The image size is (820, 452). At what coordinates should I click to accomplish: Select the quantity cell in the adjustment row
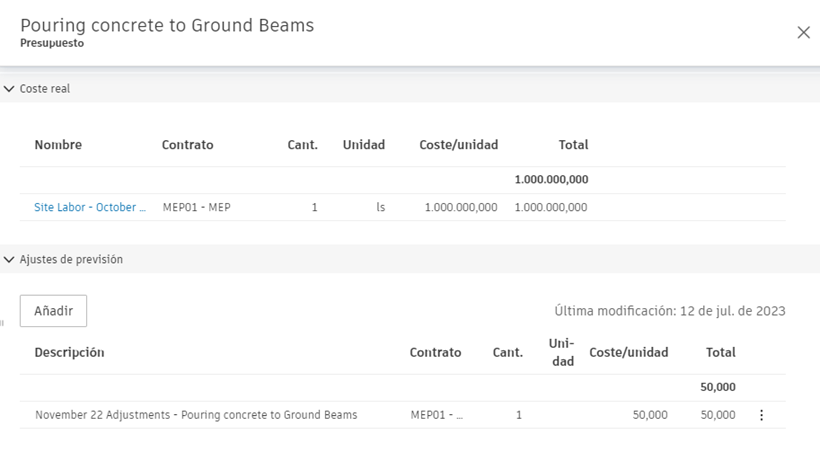point(518,415)
